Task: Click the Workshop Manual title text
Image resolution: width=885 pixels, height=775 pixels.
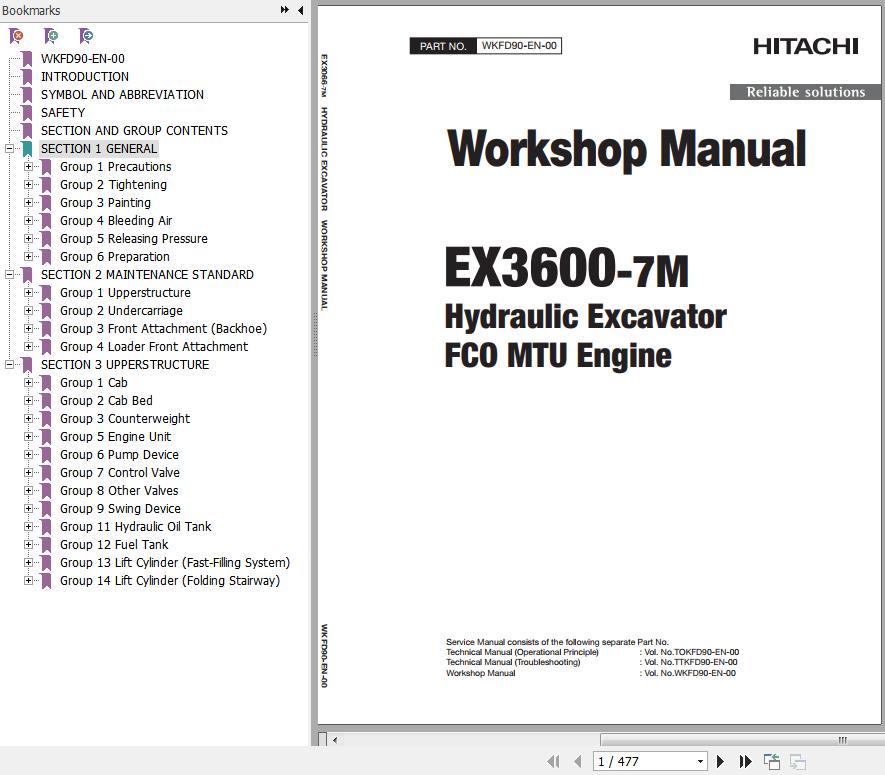Action: 626,149
